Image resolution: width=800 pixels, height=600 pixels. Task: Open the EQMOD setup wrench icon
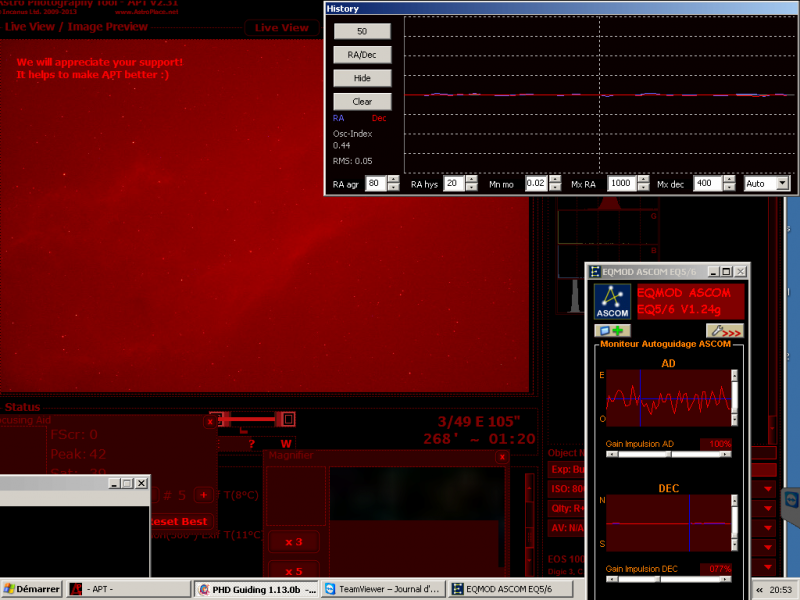coord(719,331)
